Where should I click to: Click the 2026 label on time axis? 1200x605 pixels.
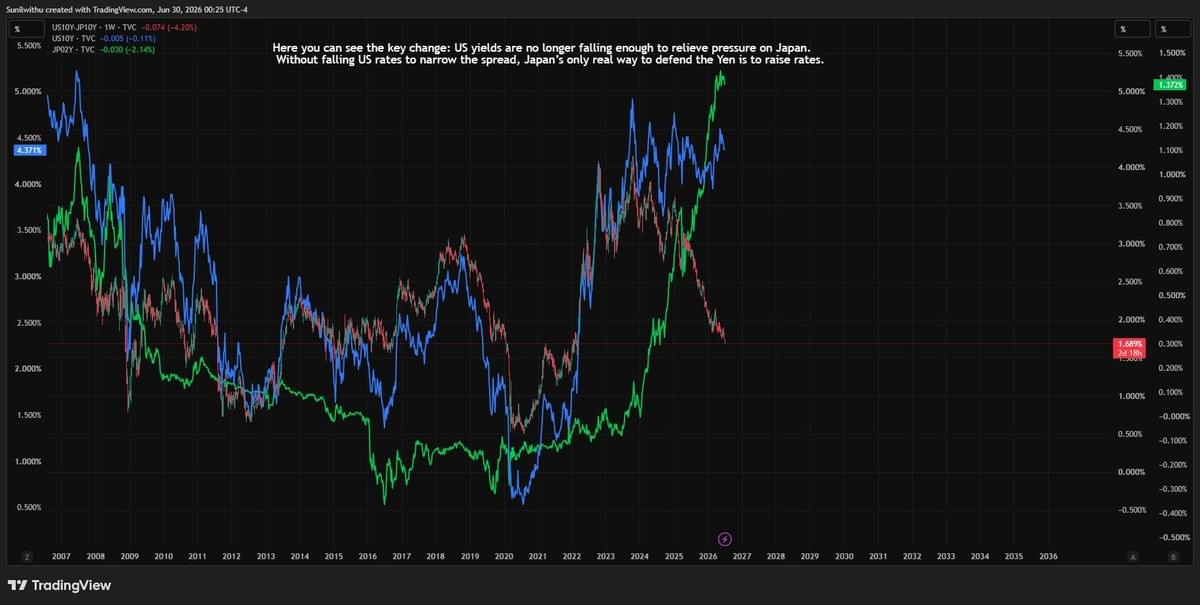point(707,556)
